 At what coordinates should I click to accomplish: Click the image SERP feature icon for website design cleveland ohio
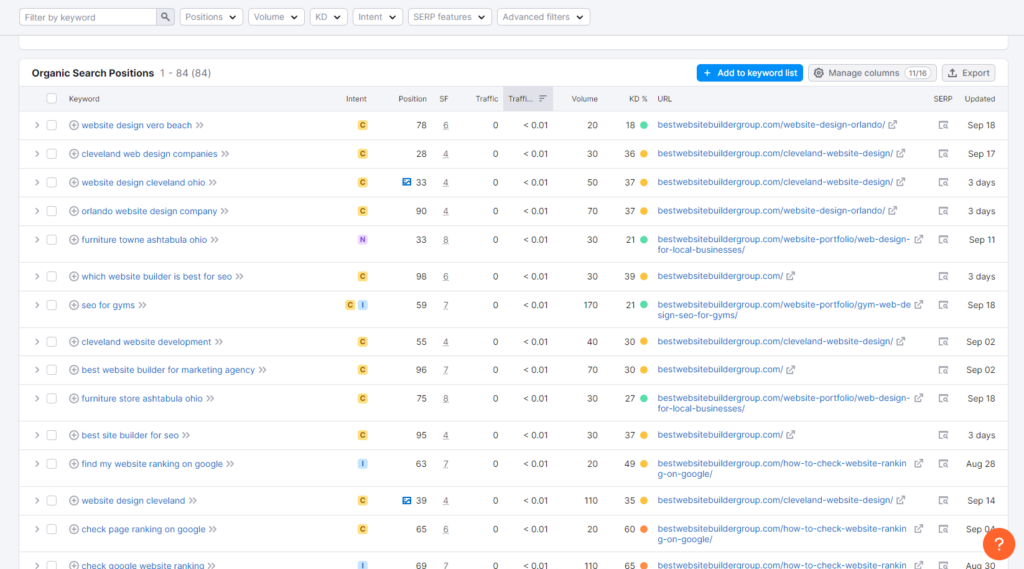(407, 182)
